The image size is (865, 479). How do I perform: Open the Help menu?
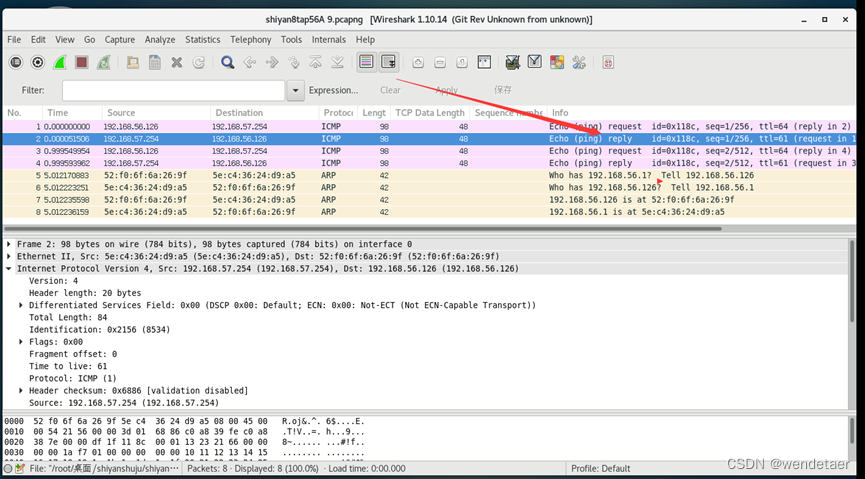(x=365, y=40)
